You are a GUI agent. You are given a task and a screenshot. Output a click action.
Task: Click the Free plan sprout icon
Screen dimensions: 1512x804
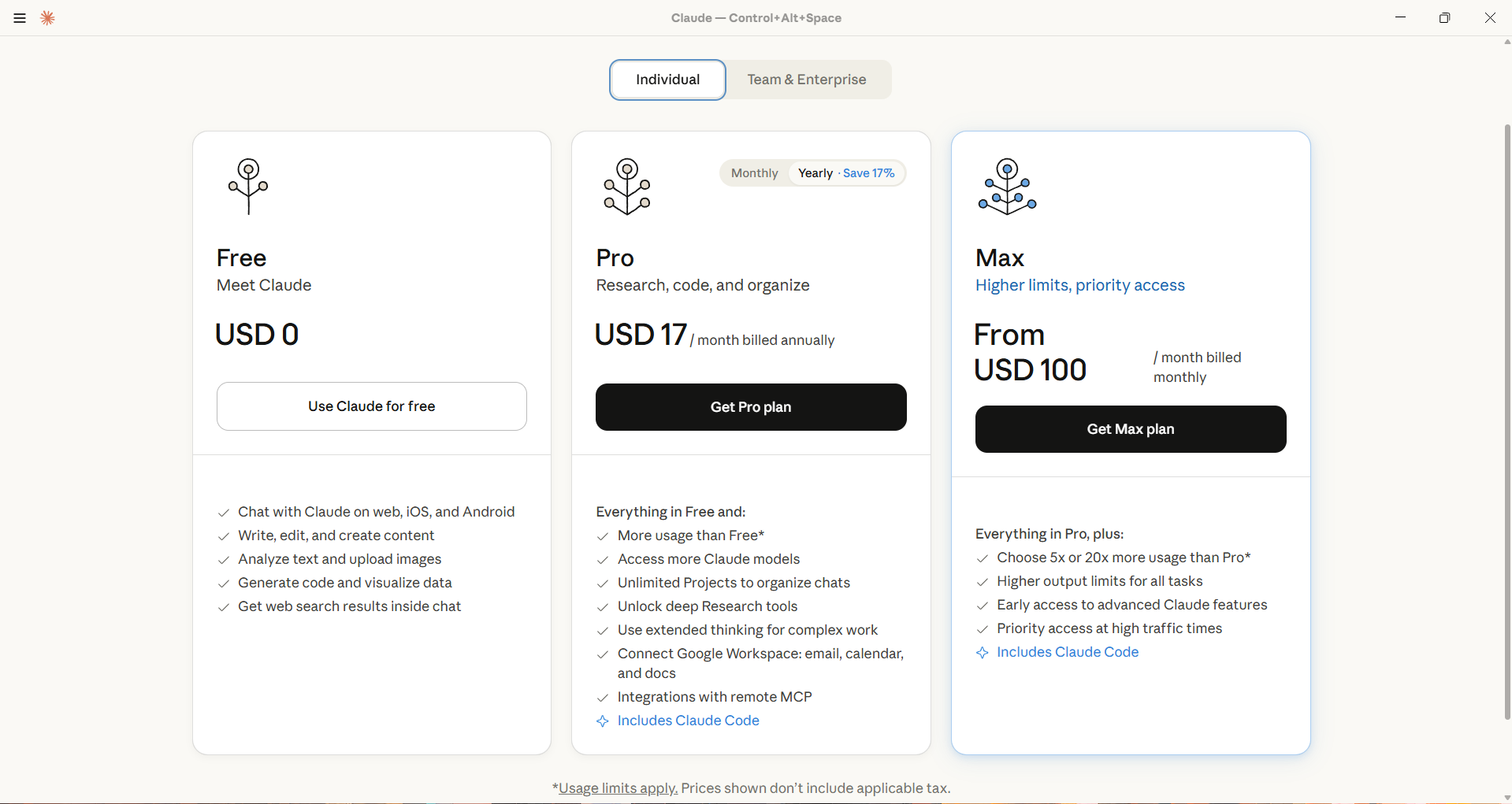click(248, 187)
